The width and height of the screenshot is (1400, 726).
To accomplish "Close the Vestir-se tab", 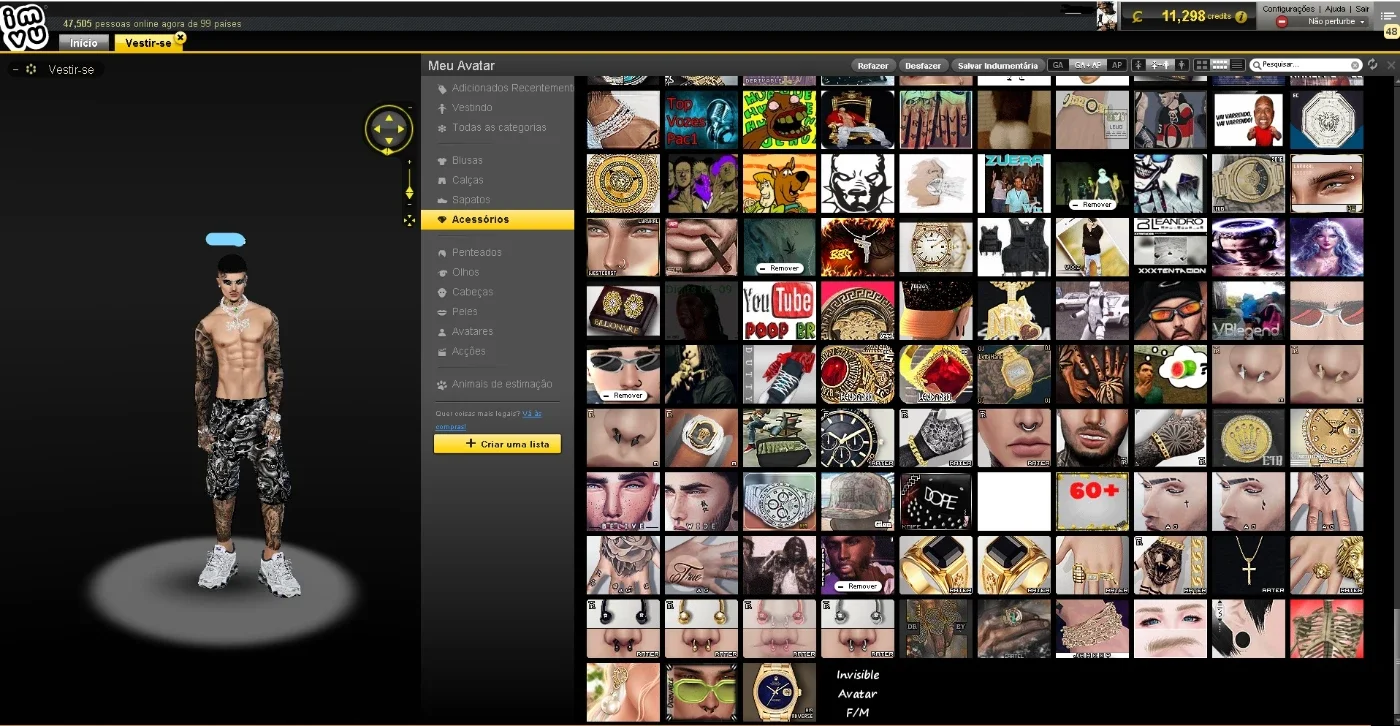I will [x=180, y=37].
